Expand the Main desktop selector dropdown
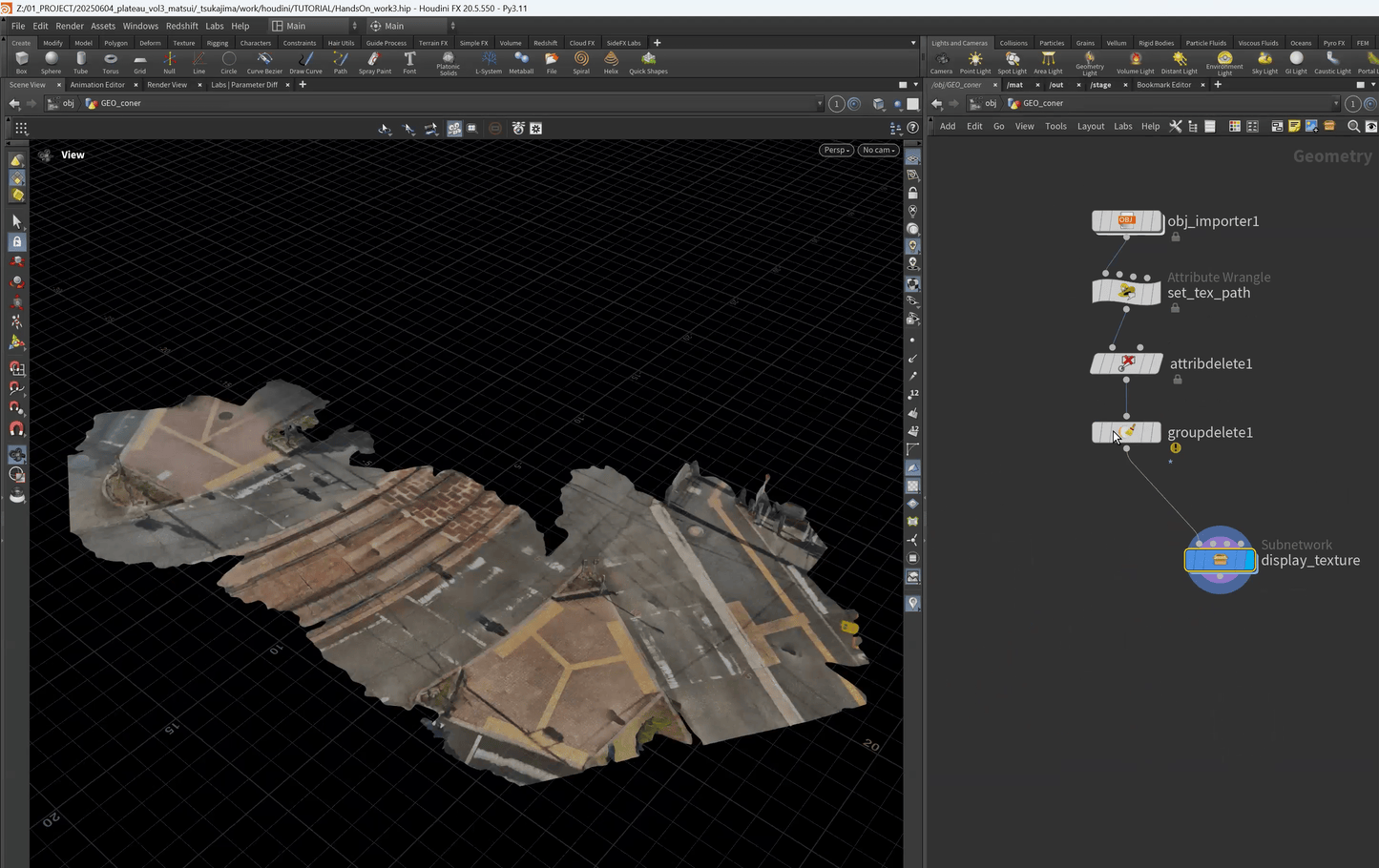 [x=315, y=26]
